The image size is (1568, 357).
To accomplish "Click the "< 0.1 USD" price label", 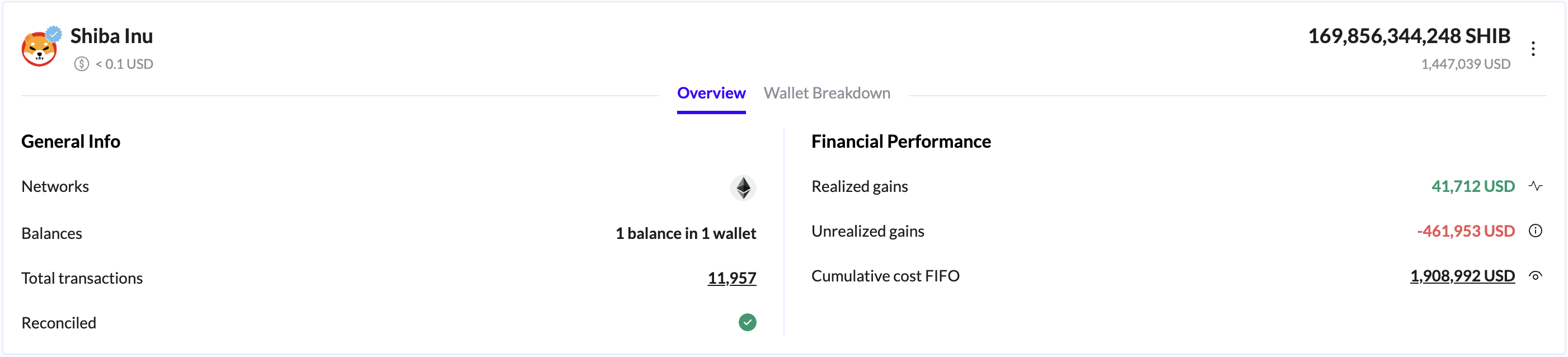I will (124, 64).
